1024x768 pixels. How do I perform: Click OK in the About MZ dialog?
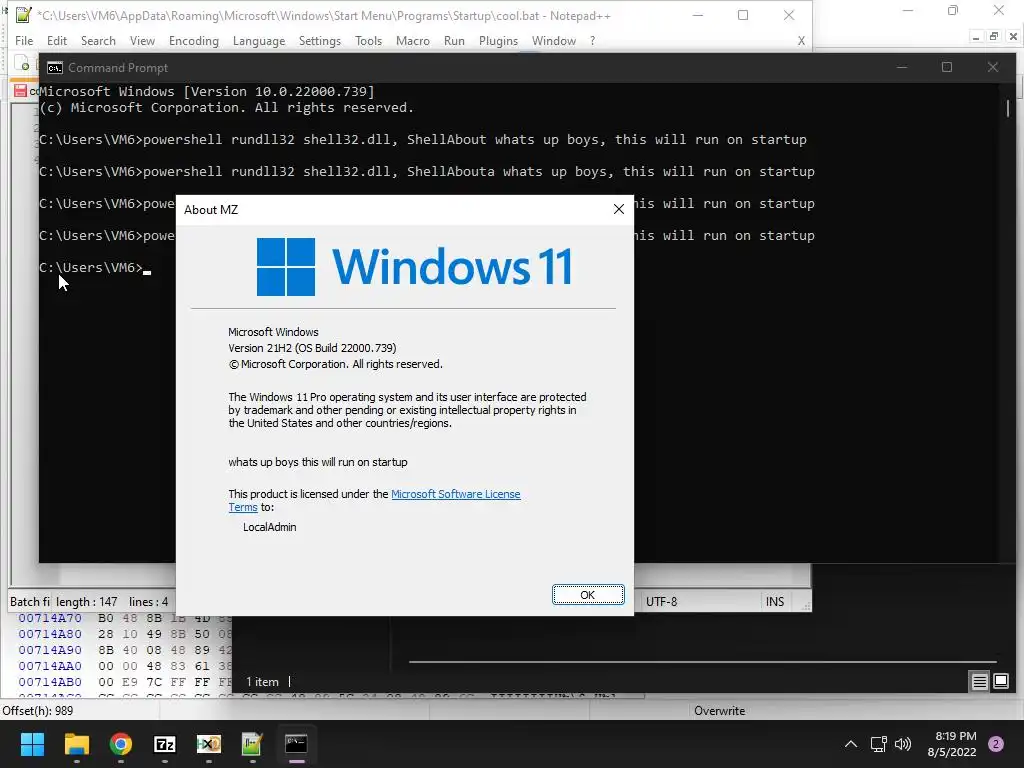tap(588, 595)
